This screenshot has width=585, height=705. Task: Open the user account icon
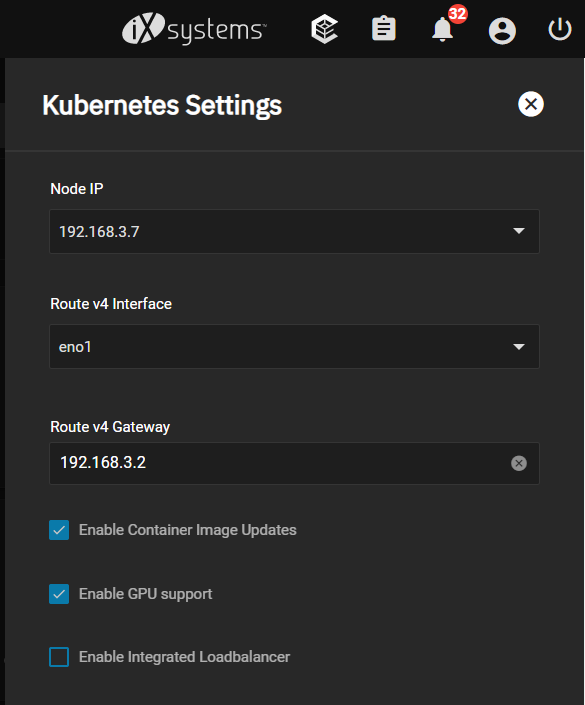[502, 31]
